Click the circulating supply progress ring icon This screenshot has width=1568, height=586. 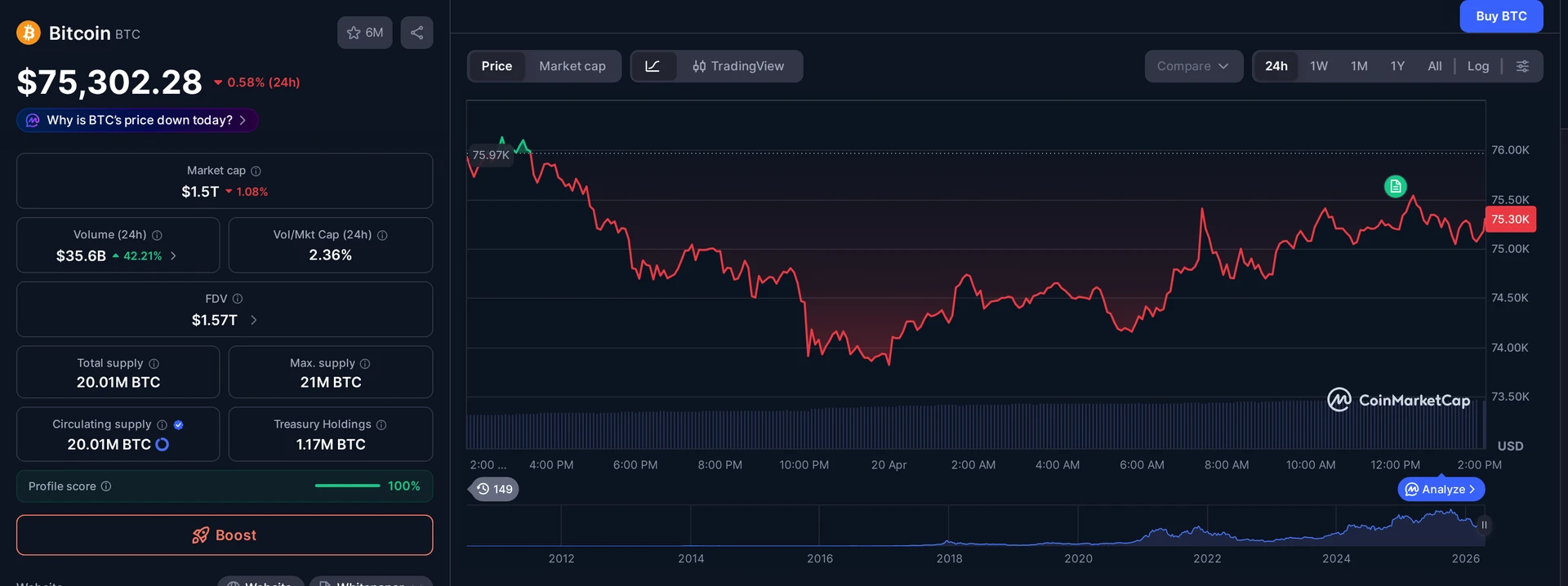click(162, 444)
